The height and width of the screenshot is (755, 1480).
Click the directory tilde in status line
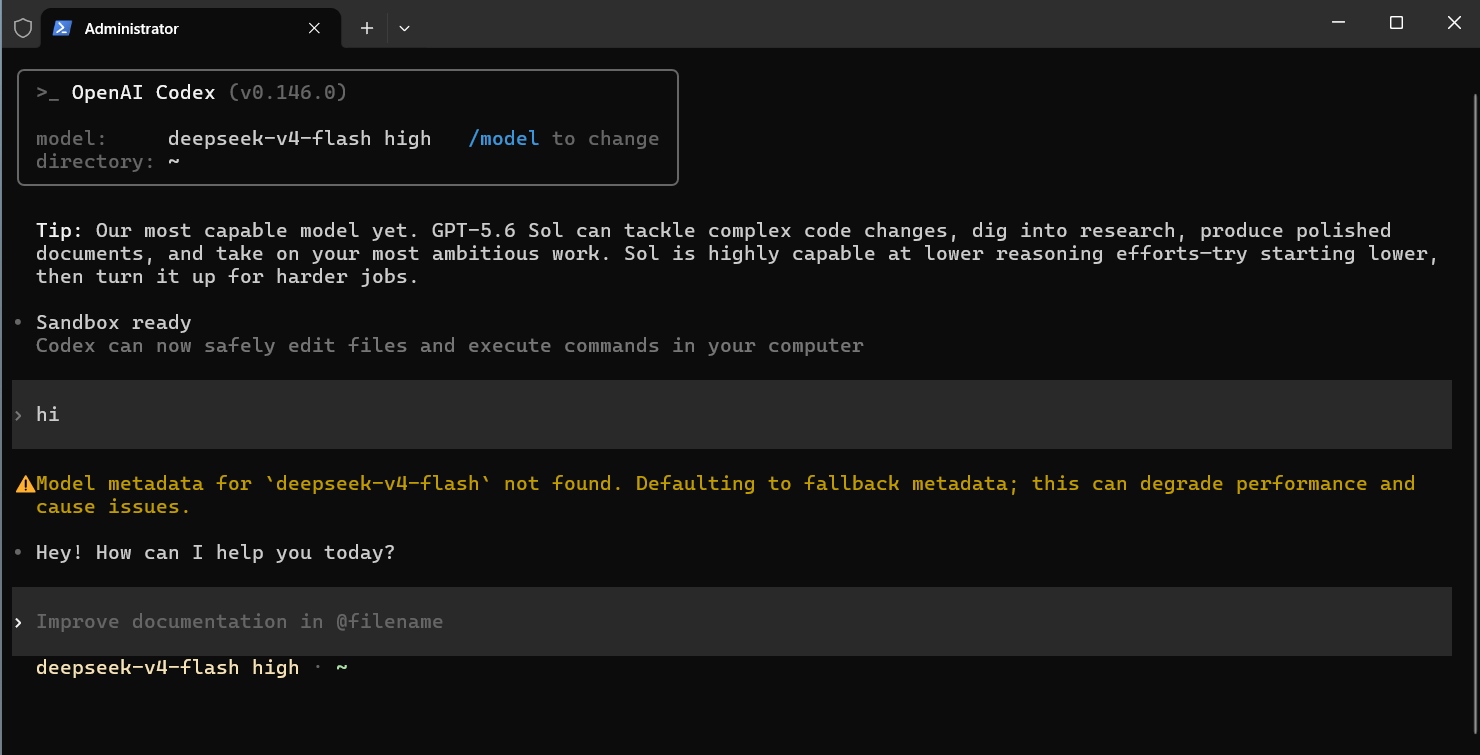click(342, 667)
